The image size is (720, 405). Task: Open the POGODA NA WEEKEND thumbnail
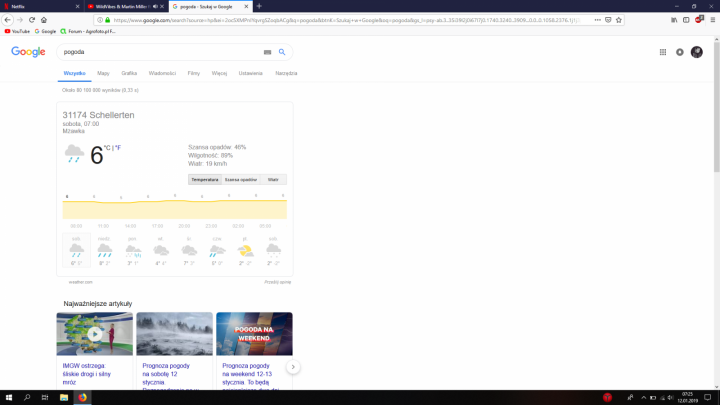[254, 334]
